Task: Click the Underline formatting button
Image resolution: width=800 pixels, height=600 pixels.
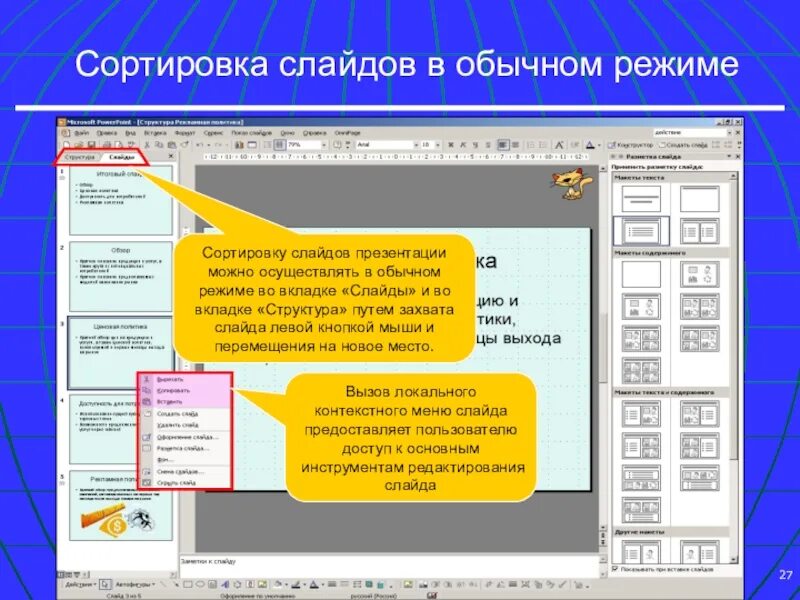Action: (475, 145)
